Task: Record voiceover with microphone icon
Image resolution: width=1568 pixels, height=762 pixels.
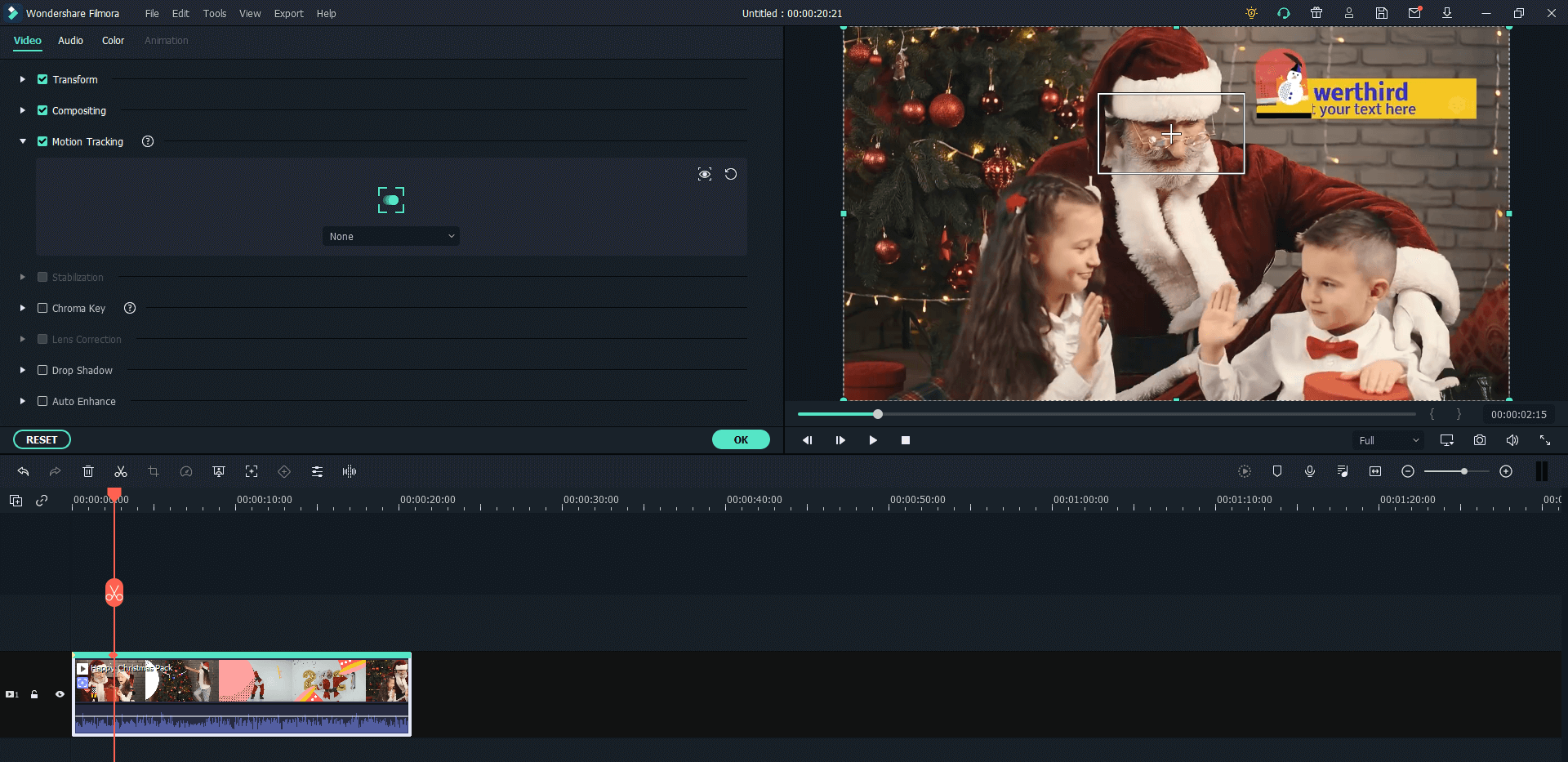Action: coord(1310,471)
